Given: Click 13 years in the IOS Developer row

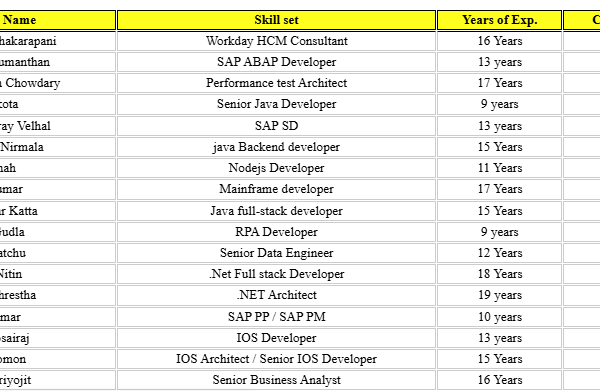Looking at the screenshot, I should 500,338.
